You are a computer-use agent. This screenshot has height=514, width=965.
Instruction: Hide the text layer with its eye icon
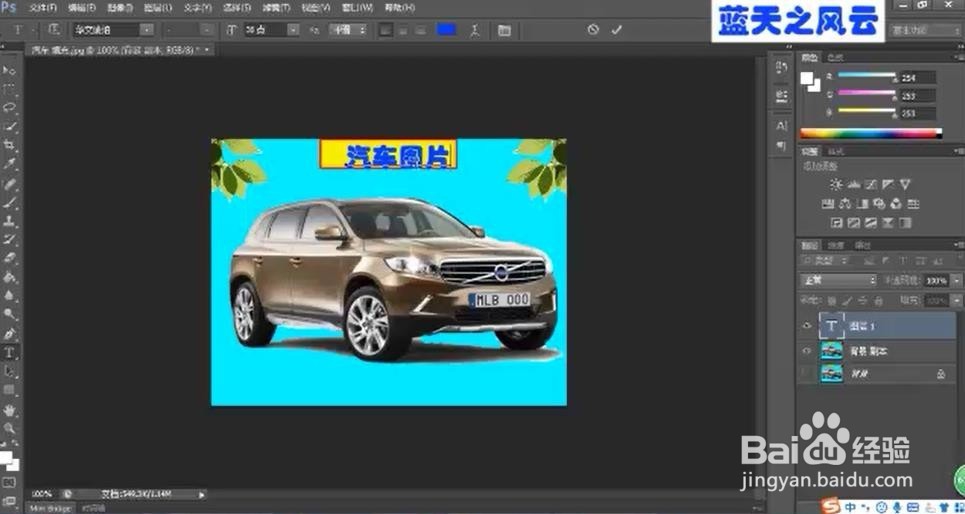coord(806,326)
